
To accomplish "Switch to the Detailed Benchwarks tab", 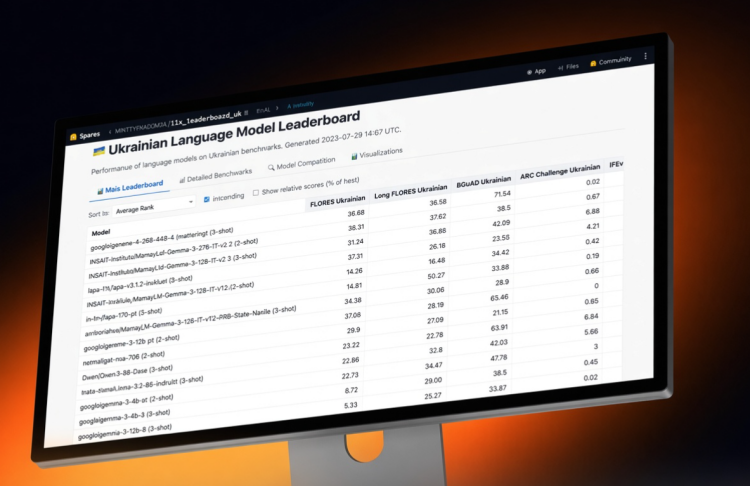I will point(216,176).
